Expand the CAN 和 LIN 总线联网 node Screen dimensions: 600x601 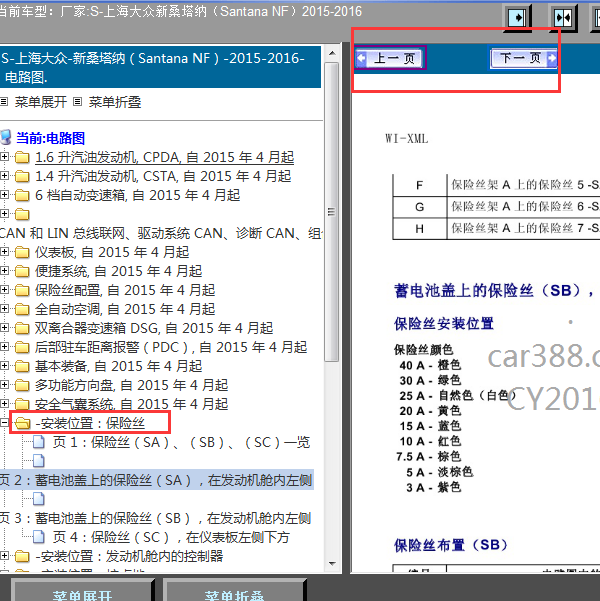pyautogui.click(x=4, y=213)
